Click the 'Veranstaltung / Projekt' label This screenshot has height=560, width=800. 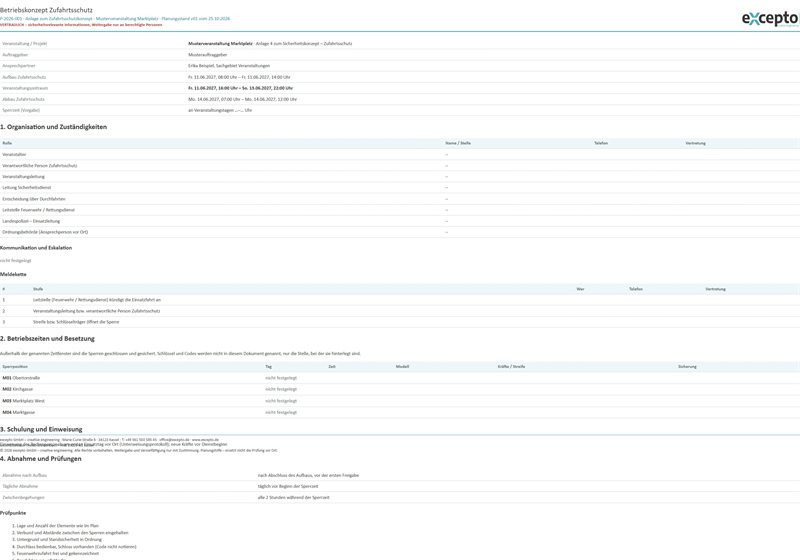(24, 44)
